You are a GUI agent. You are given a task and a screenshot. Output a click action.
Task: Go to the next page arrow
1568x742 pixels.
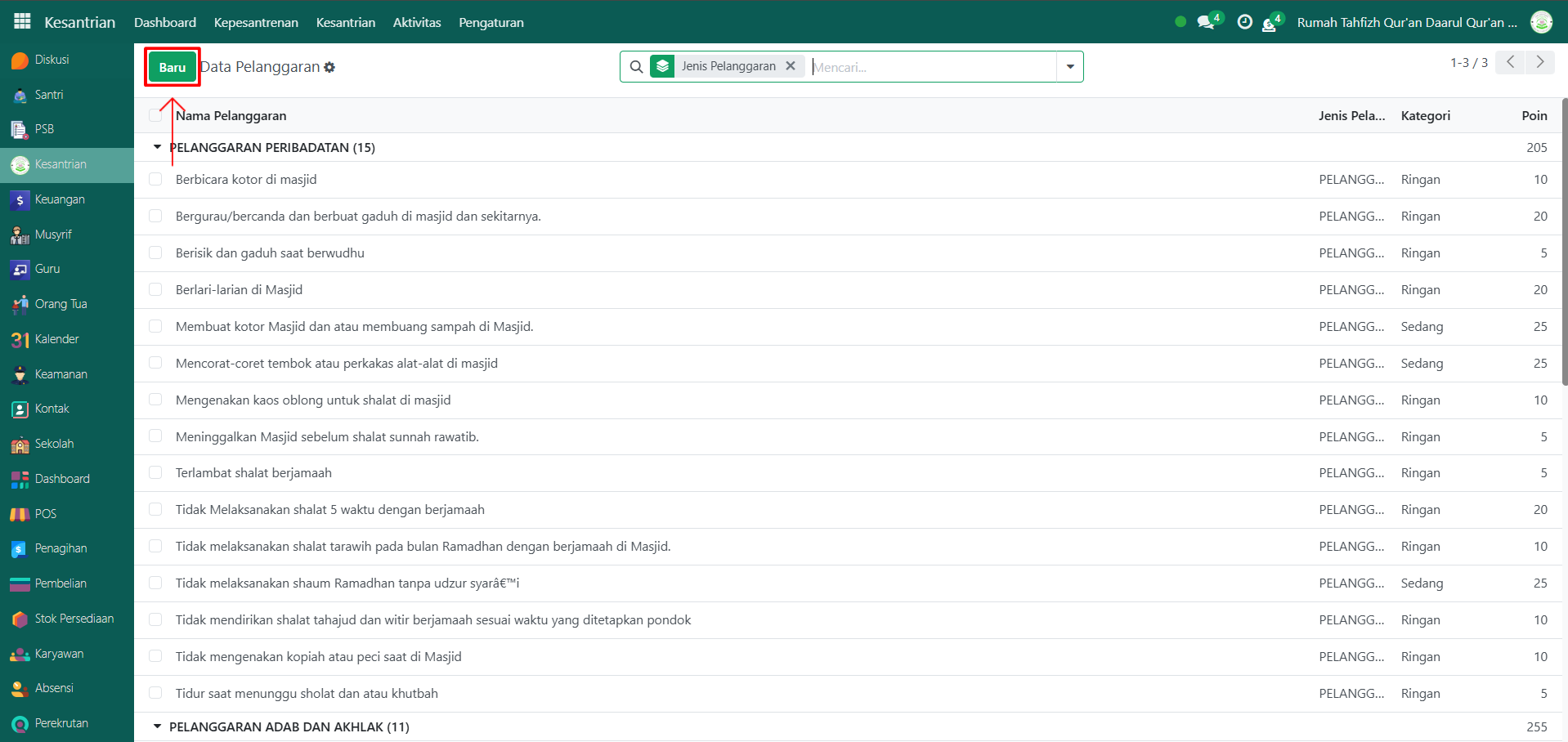click(x=1540, y=62)
